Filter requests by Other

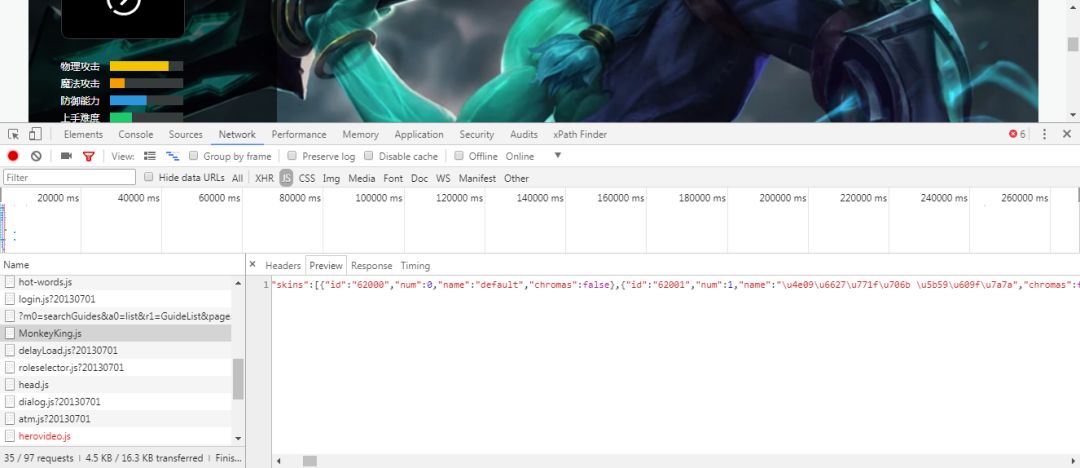(517, 178)
